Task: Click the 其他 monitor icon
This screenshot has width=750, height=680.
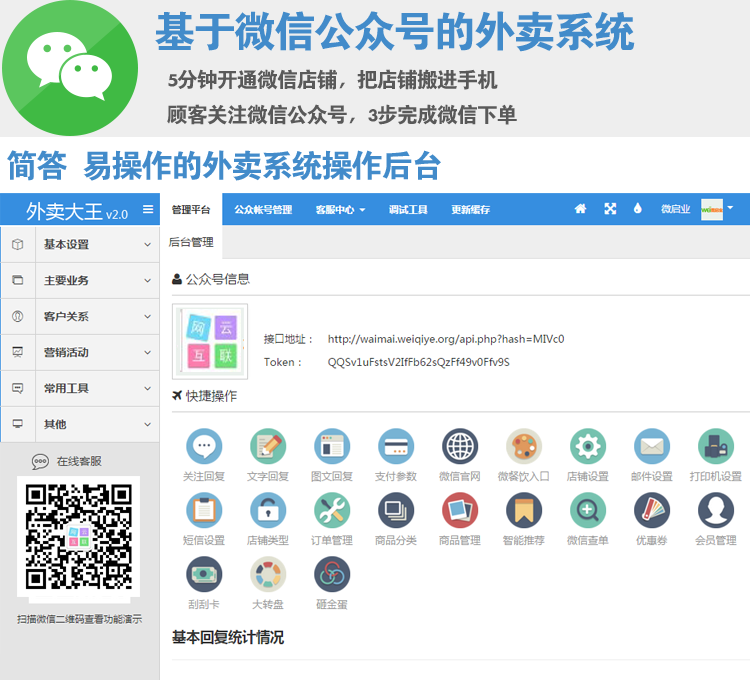Action: [18, 424]
